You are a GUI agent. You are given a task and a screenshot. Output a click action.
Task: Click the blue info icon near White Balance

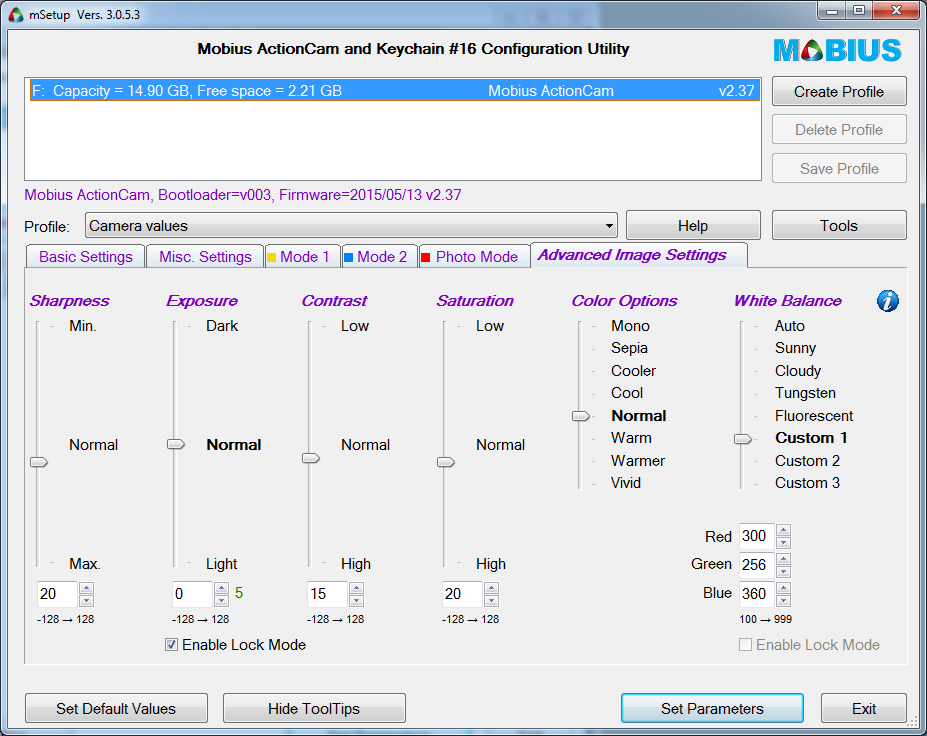coord(887,301)
